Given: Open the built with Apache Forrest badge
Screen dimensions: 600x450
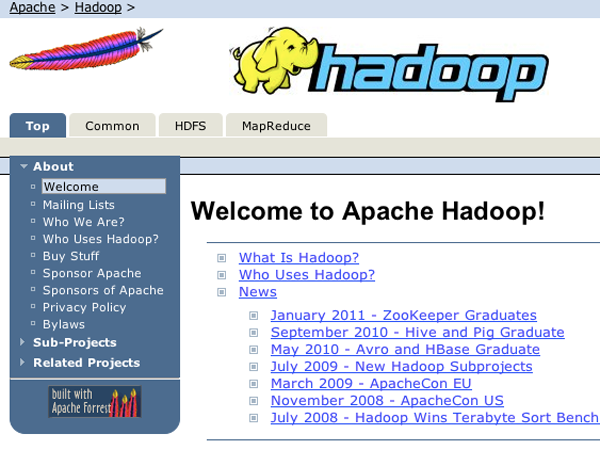Looking at the screenshot, I should pos(95,401).
